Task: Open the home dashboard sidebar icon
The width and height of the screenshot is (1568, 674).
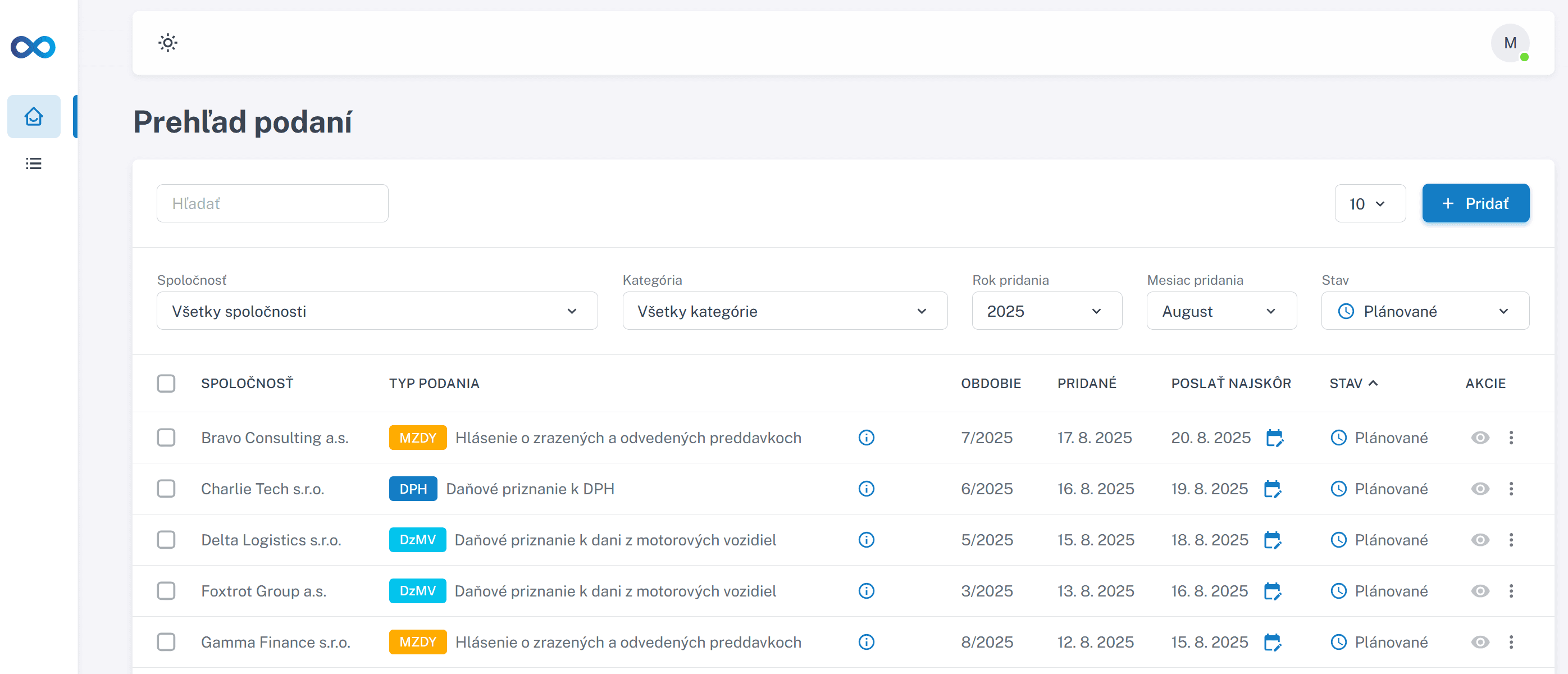Action: [x=34, y=116]
